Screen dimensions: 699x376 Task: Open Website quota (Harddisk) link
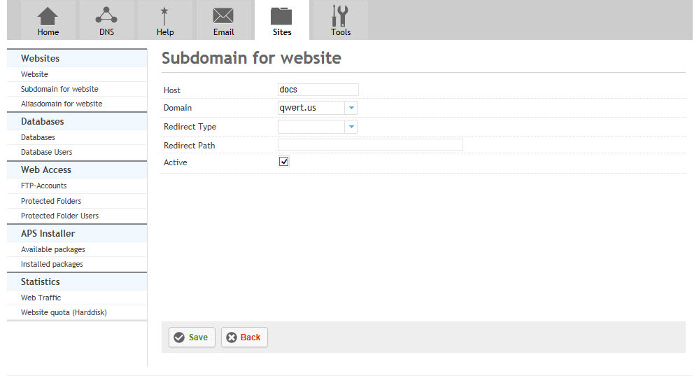[64, 312]
